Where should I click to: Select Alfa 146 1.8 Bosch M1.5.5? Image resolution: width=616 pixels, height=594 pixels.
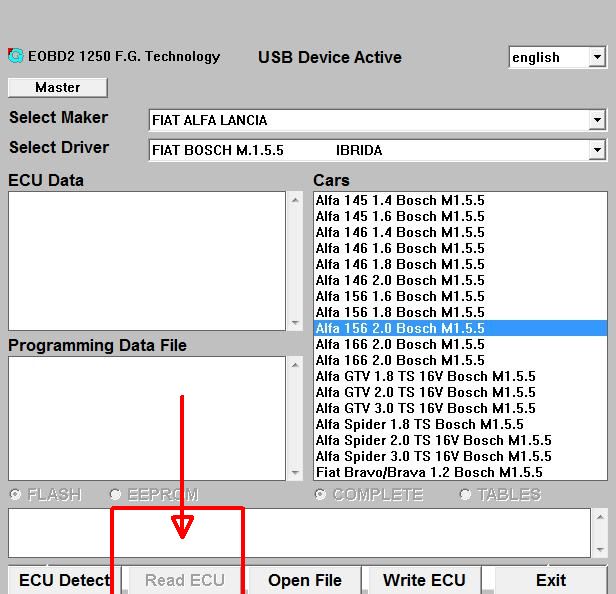(x=460, y=264)
